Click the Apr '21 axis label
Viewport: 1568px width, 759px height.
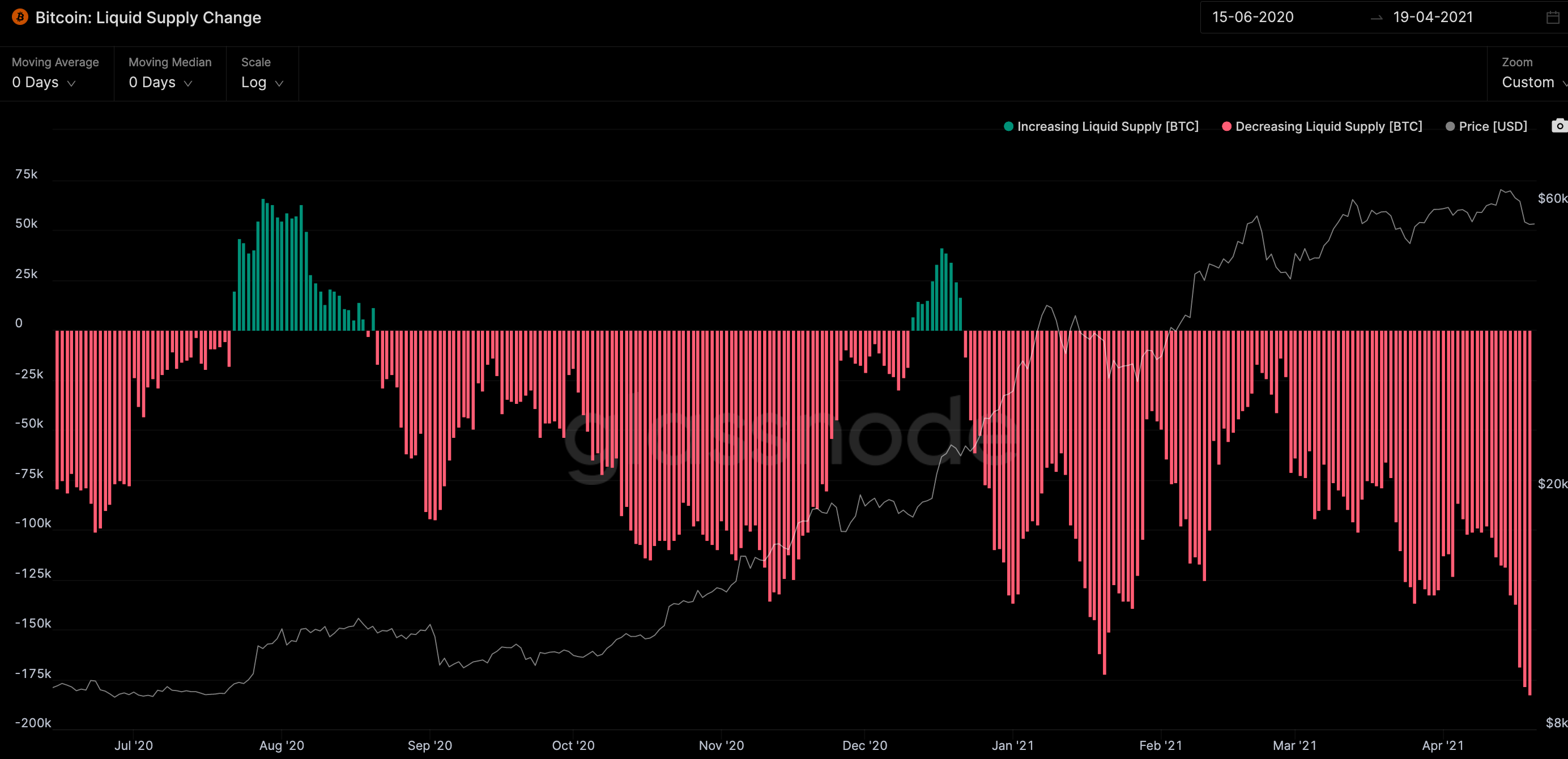click(x=1442, y=745)
